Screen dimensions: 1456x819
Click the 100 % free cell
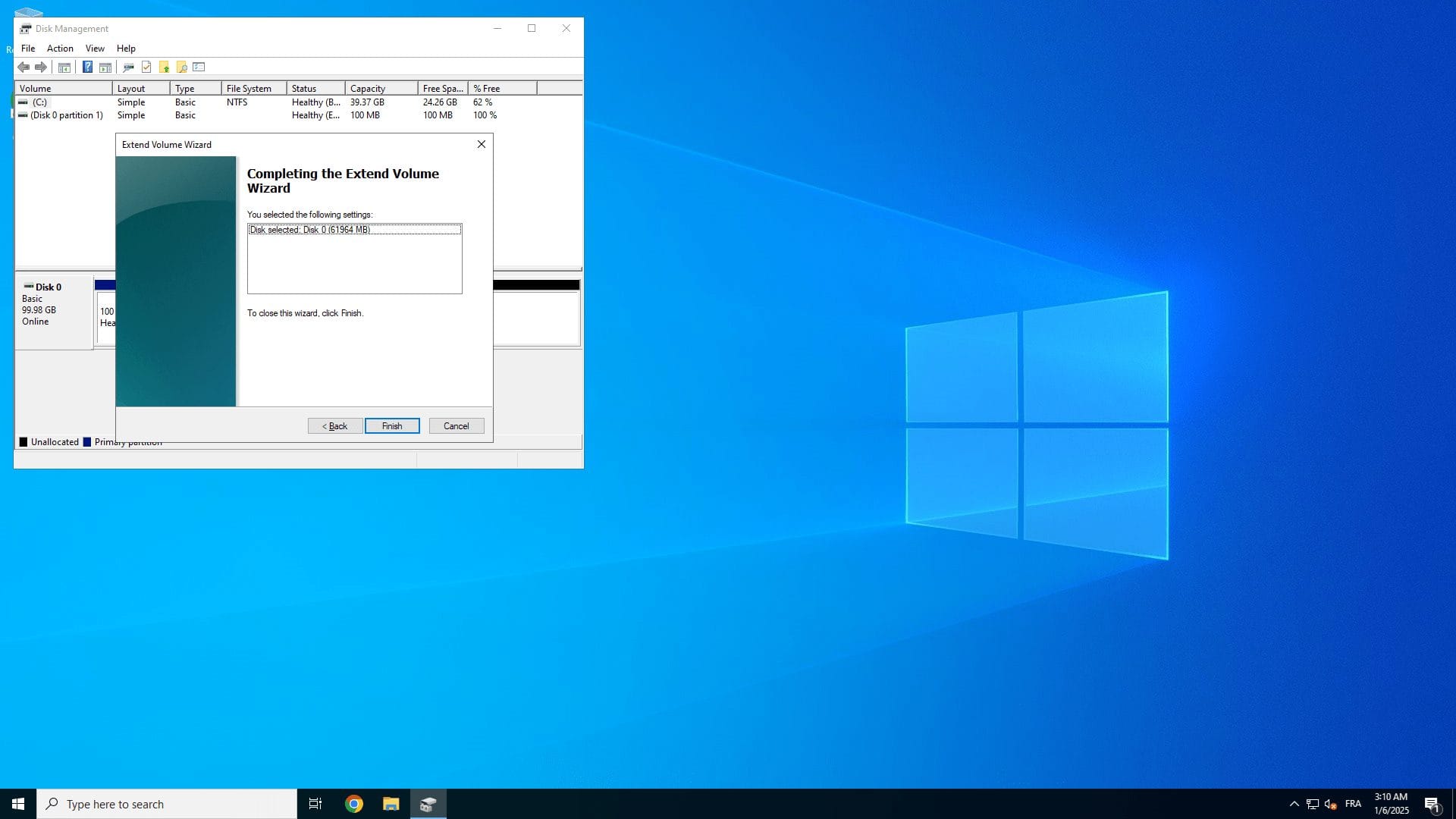click(x=485, y=115)
